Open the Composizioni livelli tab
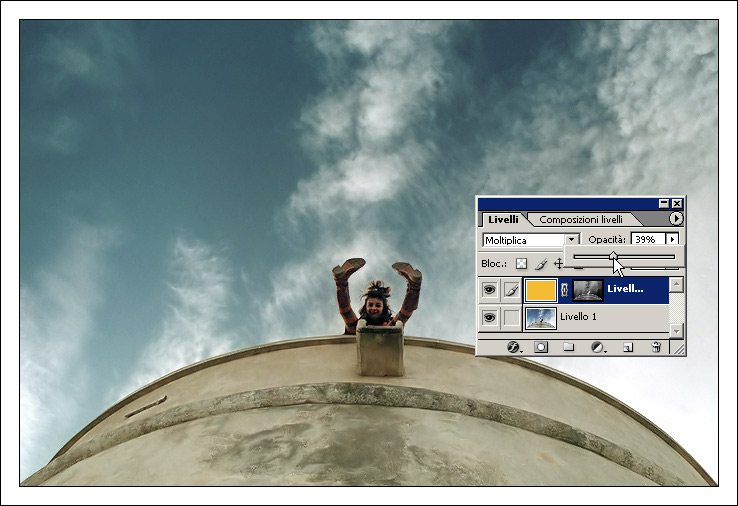Screen dimensions: 738x506 click(581, 219)
